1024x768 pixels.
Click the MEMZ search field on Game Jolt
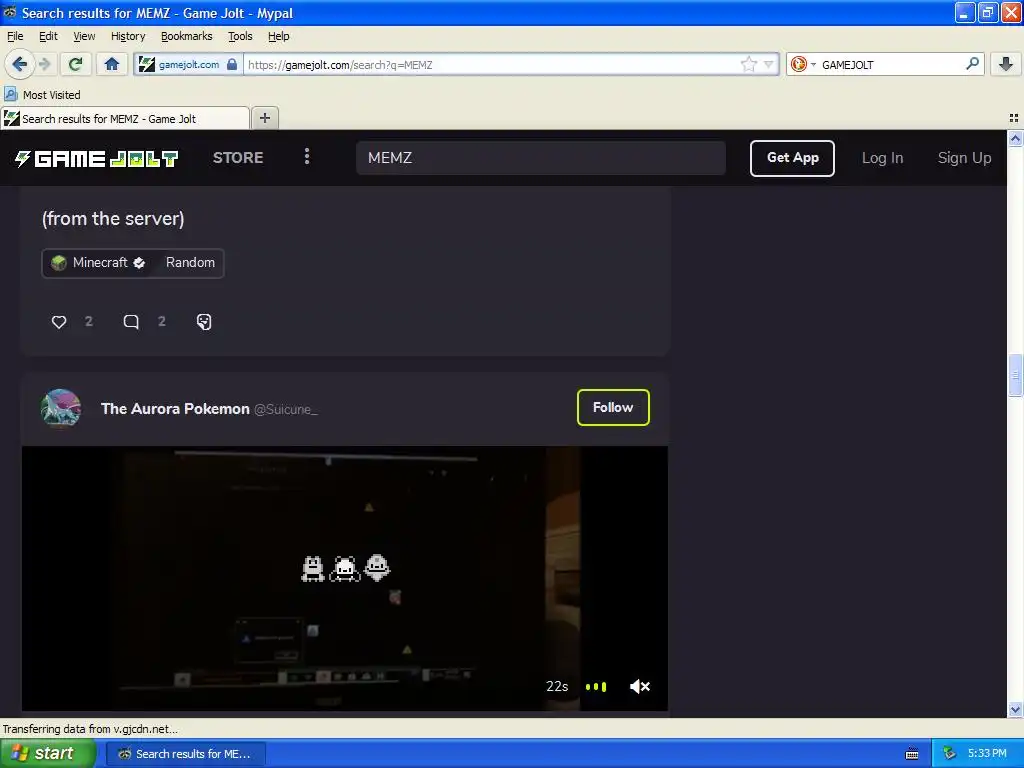coord(541,157)
